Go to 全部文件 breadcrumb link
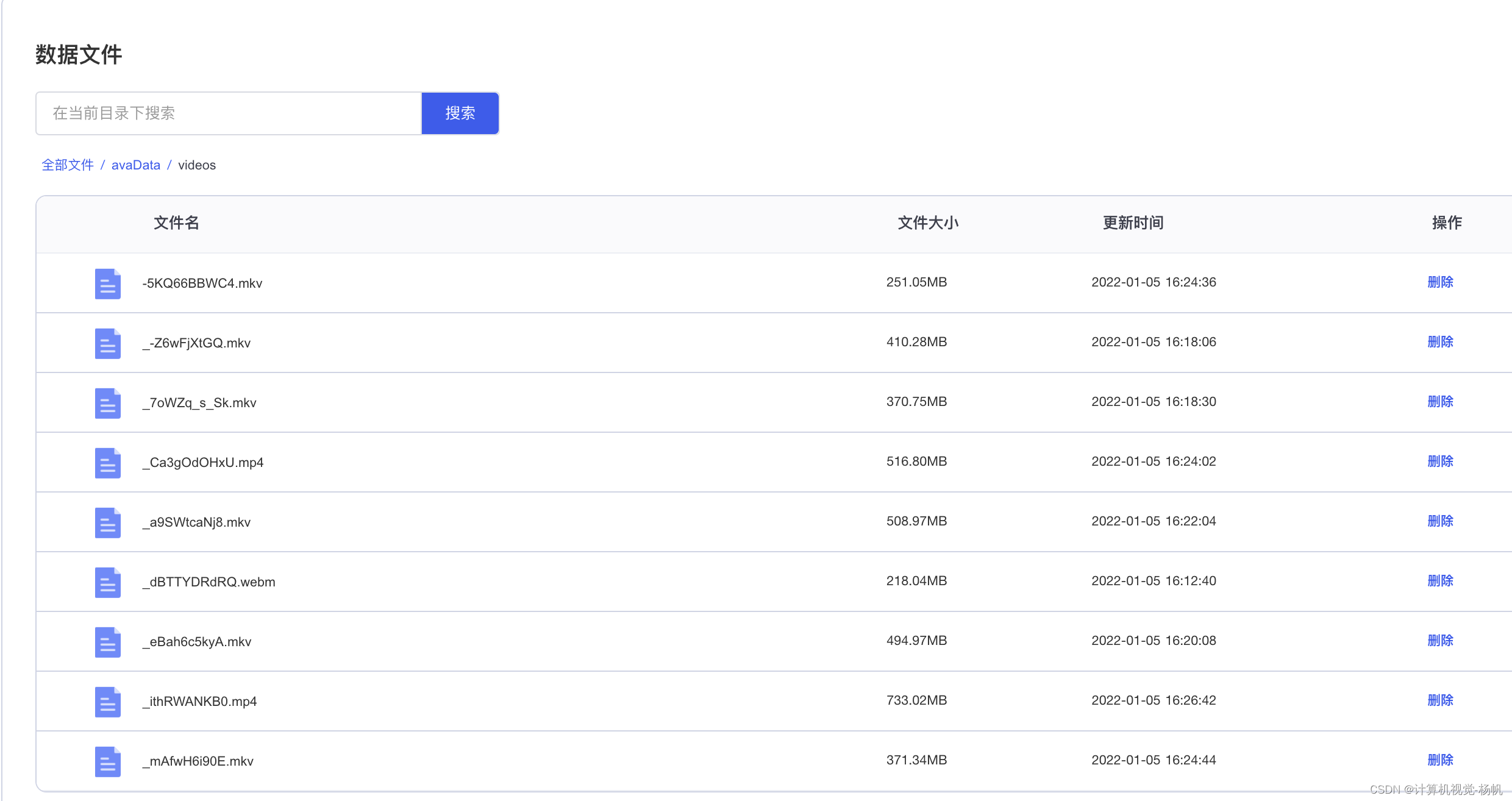This screenshot has width=1512, height=801. pos(68,165)
